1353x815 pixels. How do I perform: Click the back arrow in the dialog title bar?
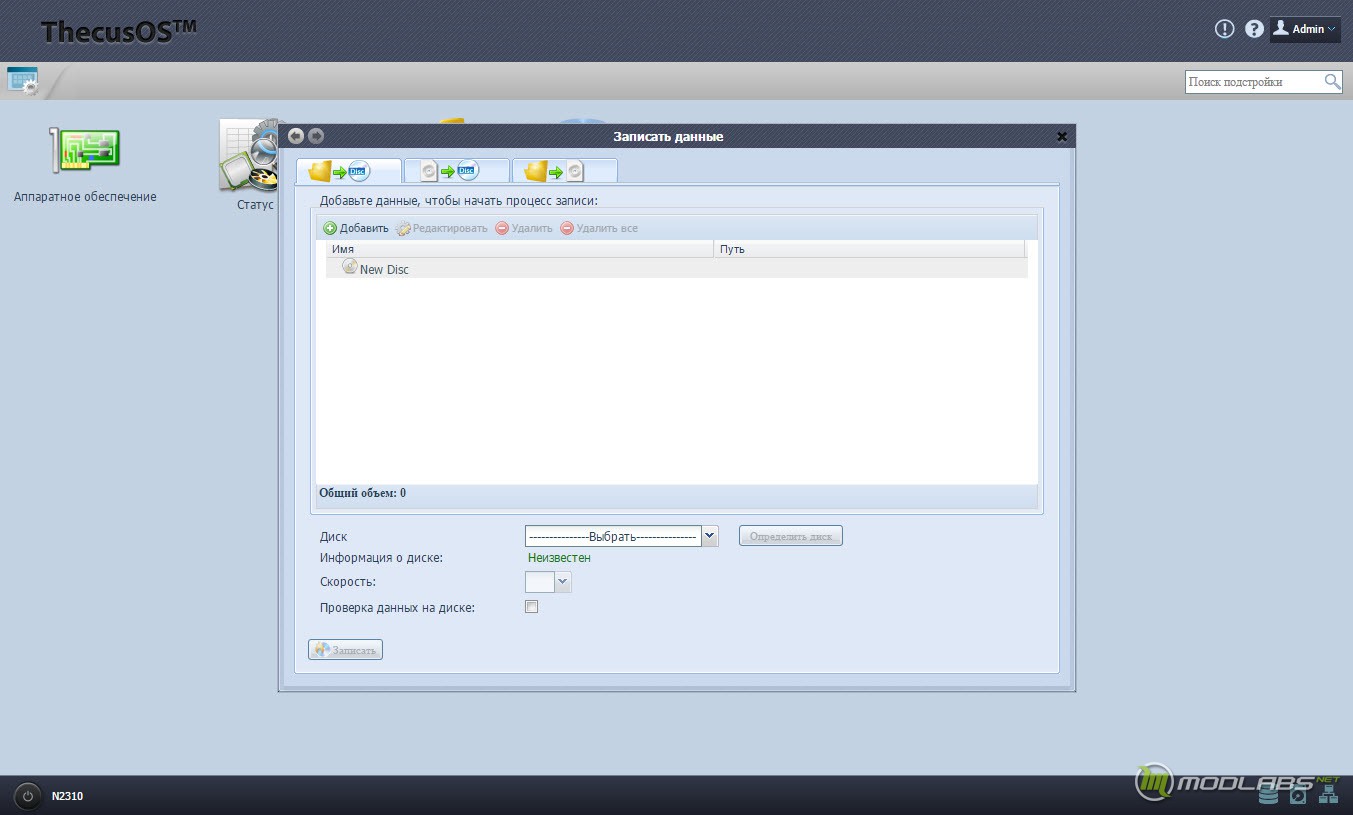[x=296, y=136]
